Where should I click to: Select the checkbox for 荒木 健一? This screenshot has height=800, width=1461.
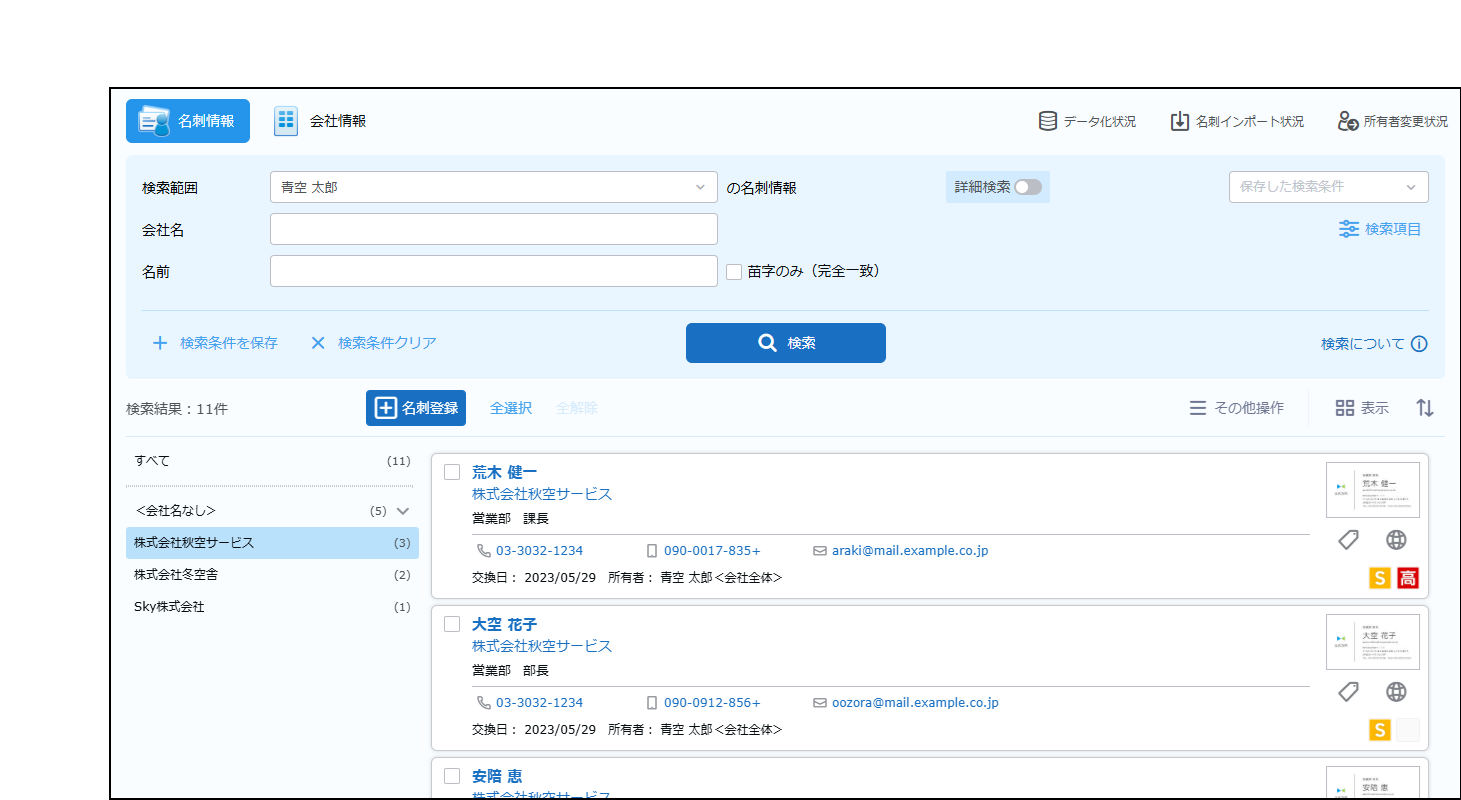click(452, 472)
